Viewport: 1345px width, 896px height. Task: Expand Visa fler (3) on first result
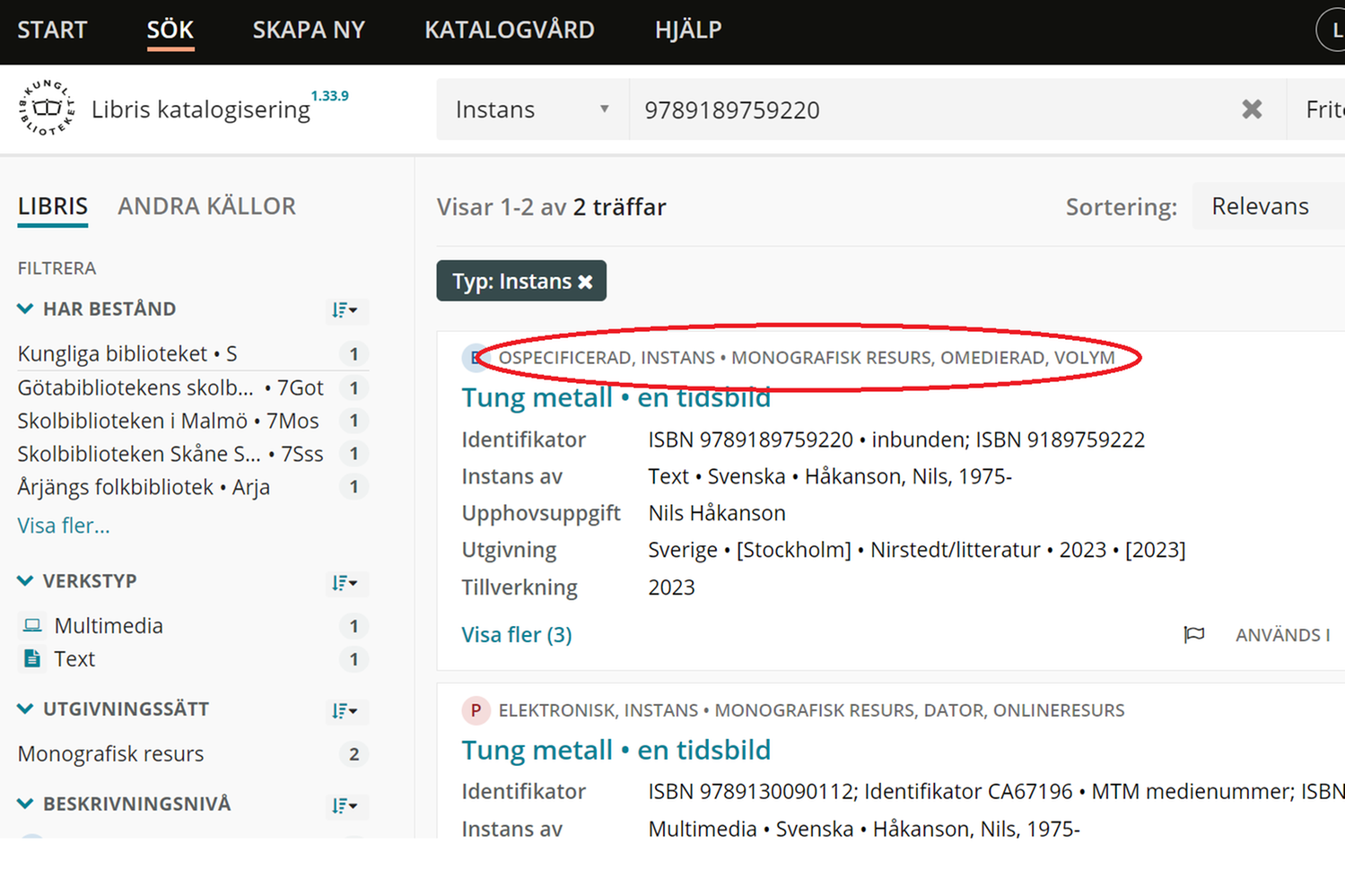click(517, 635)
